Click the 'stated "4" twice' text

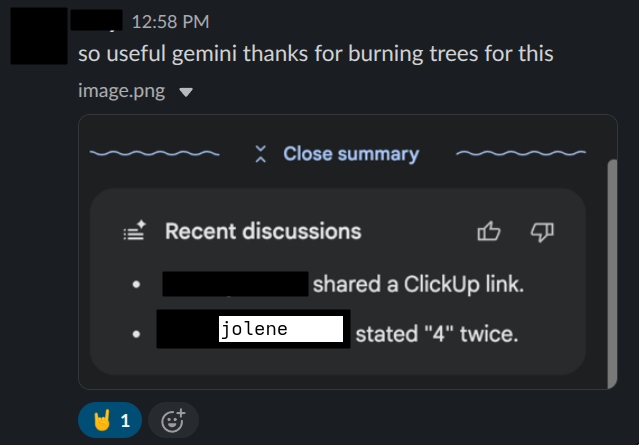[437, 333]
